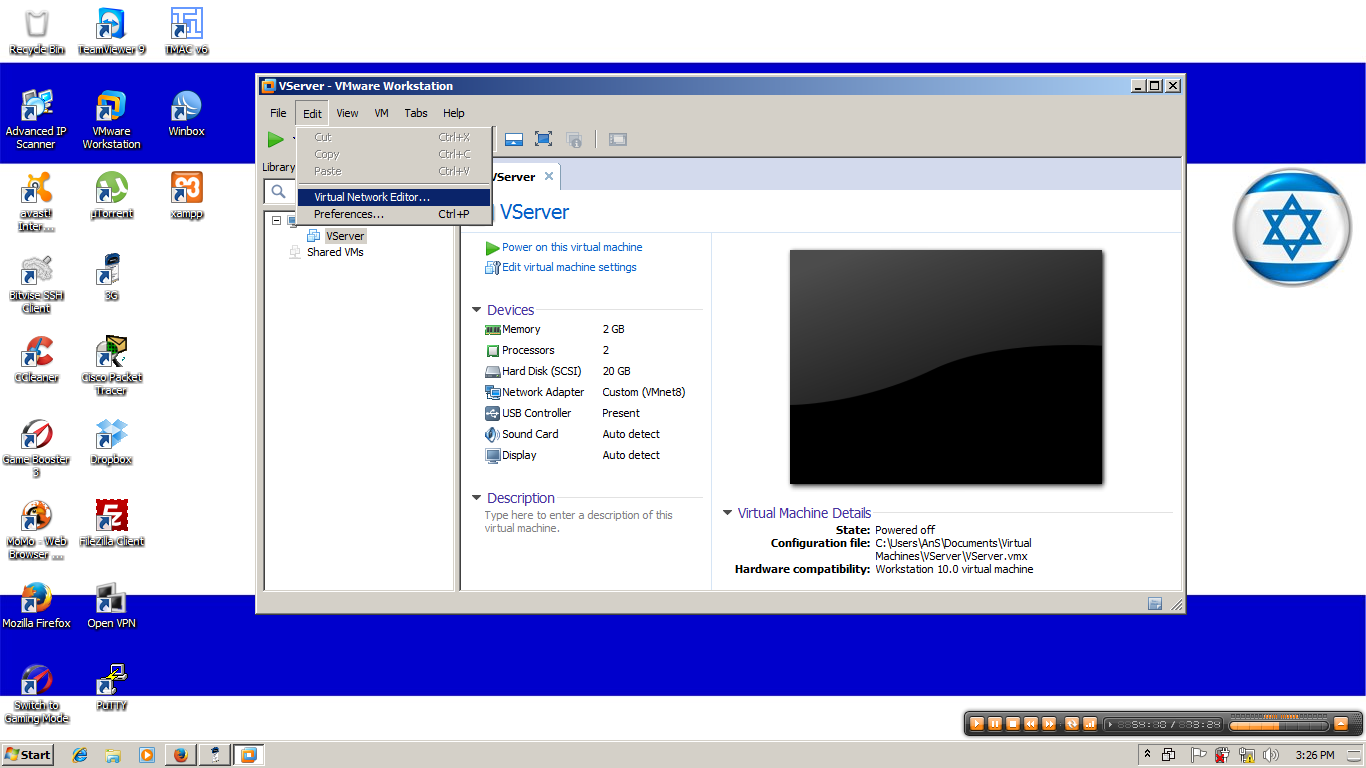Open the Winbox desktop shortcut

(x=186, y=113)
